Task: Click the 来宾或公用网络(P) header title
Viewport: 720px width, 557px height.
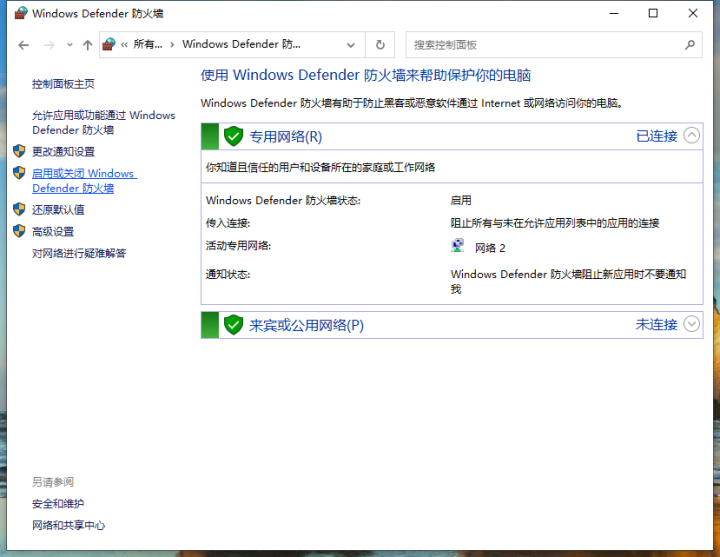Action: coord(306,325)
